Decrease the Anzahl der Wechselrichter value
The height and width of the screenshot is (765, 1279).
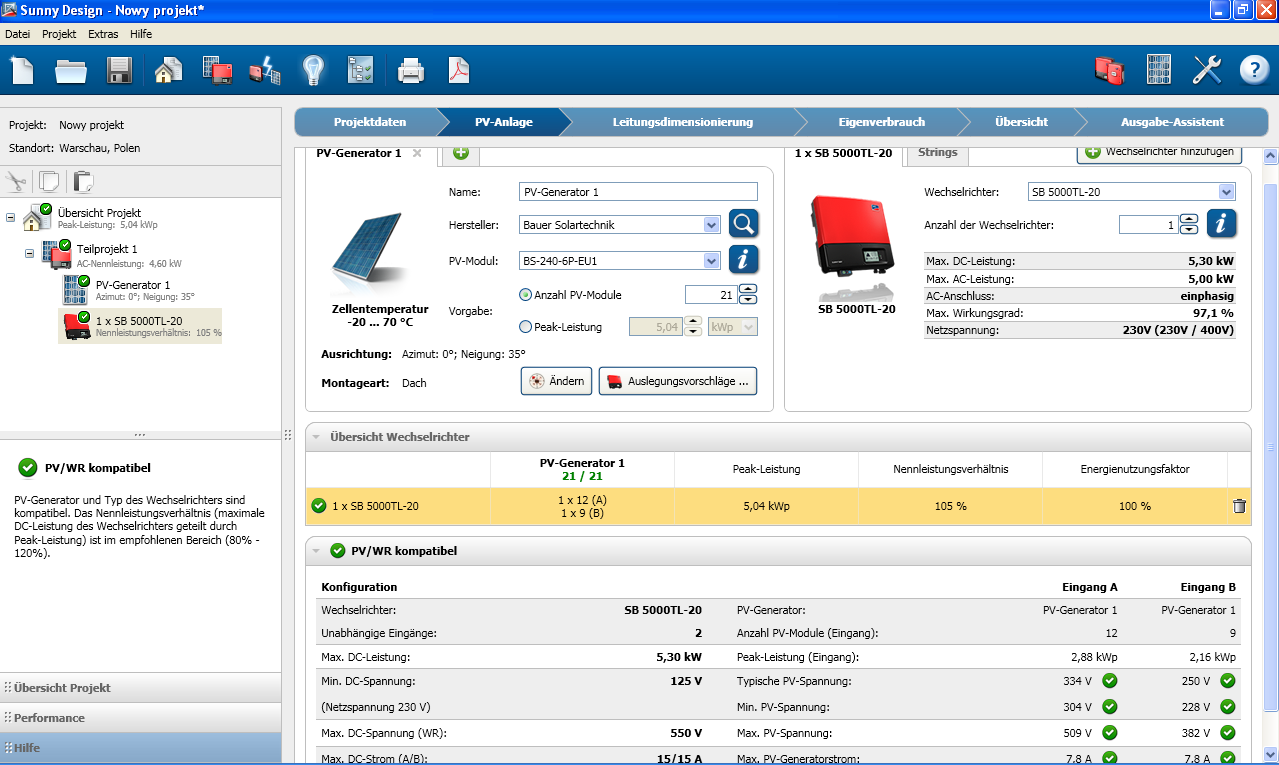coord(1189,230)
